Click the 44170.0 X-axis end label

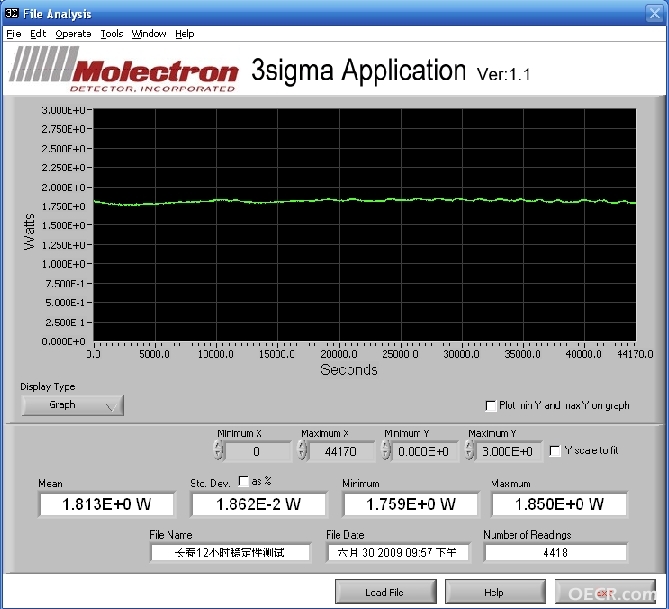(x=635, y=354)
